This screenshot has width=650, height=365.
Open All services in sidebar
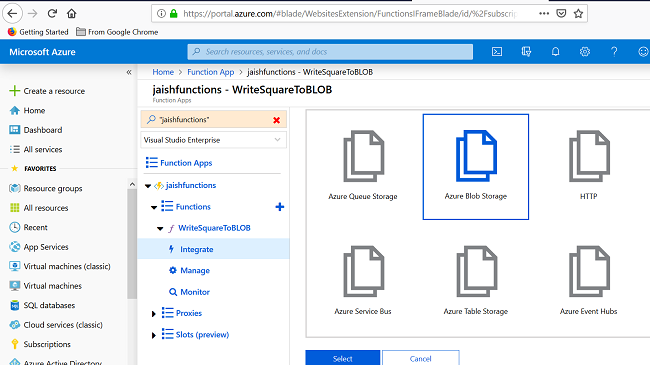43,150
